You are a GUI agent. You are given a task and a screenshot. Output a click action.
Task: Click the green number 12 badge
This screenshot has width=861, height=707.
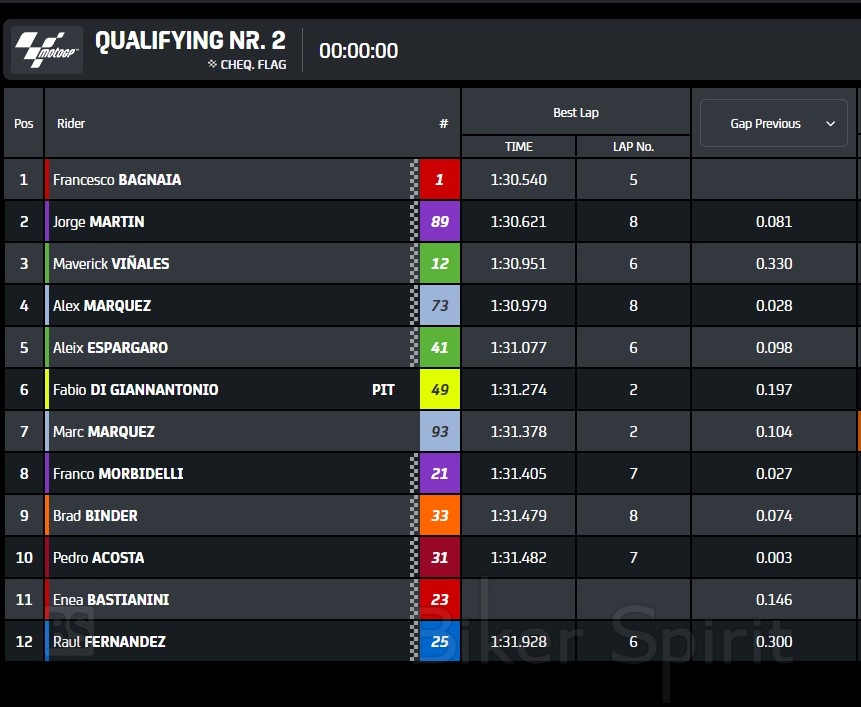[x=439, y=264]
